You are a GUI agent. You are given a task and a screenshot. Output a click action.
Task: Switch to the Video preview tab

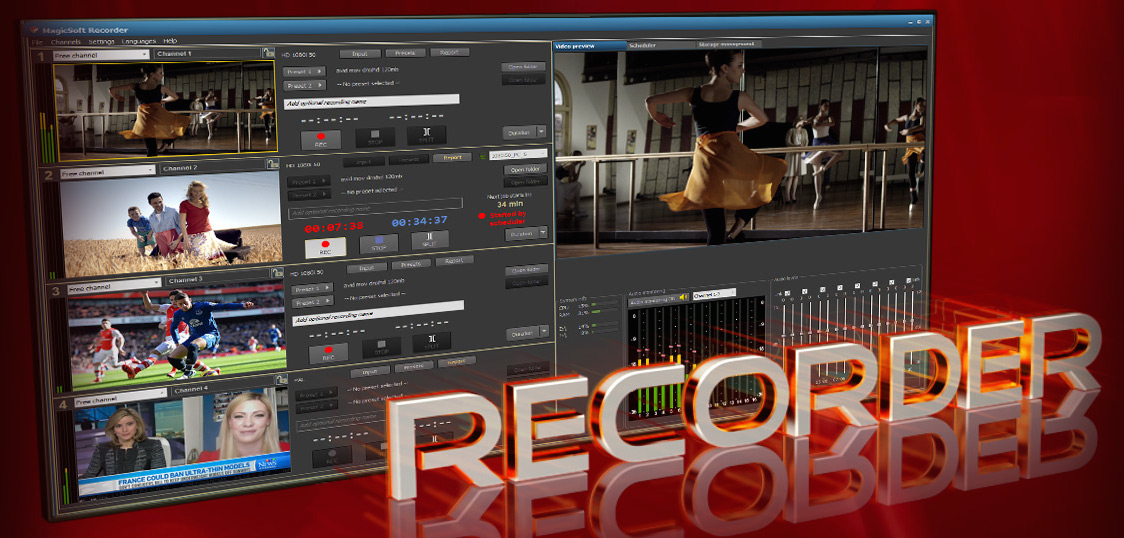click(590, 45)
